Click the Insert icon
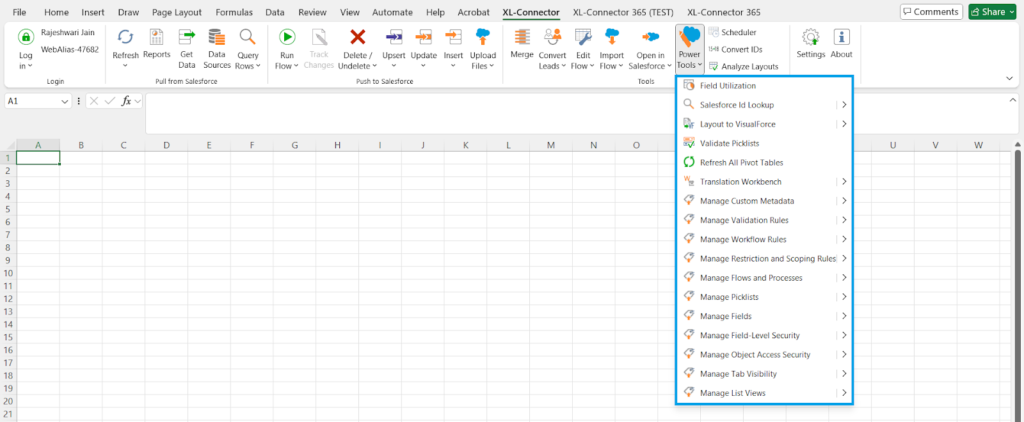This screenshot has width=1024, height=422. coord(453,37)
